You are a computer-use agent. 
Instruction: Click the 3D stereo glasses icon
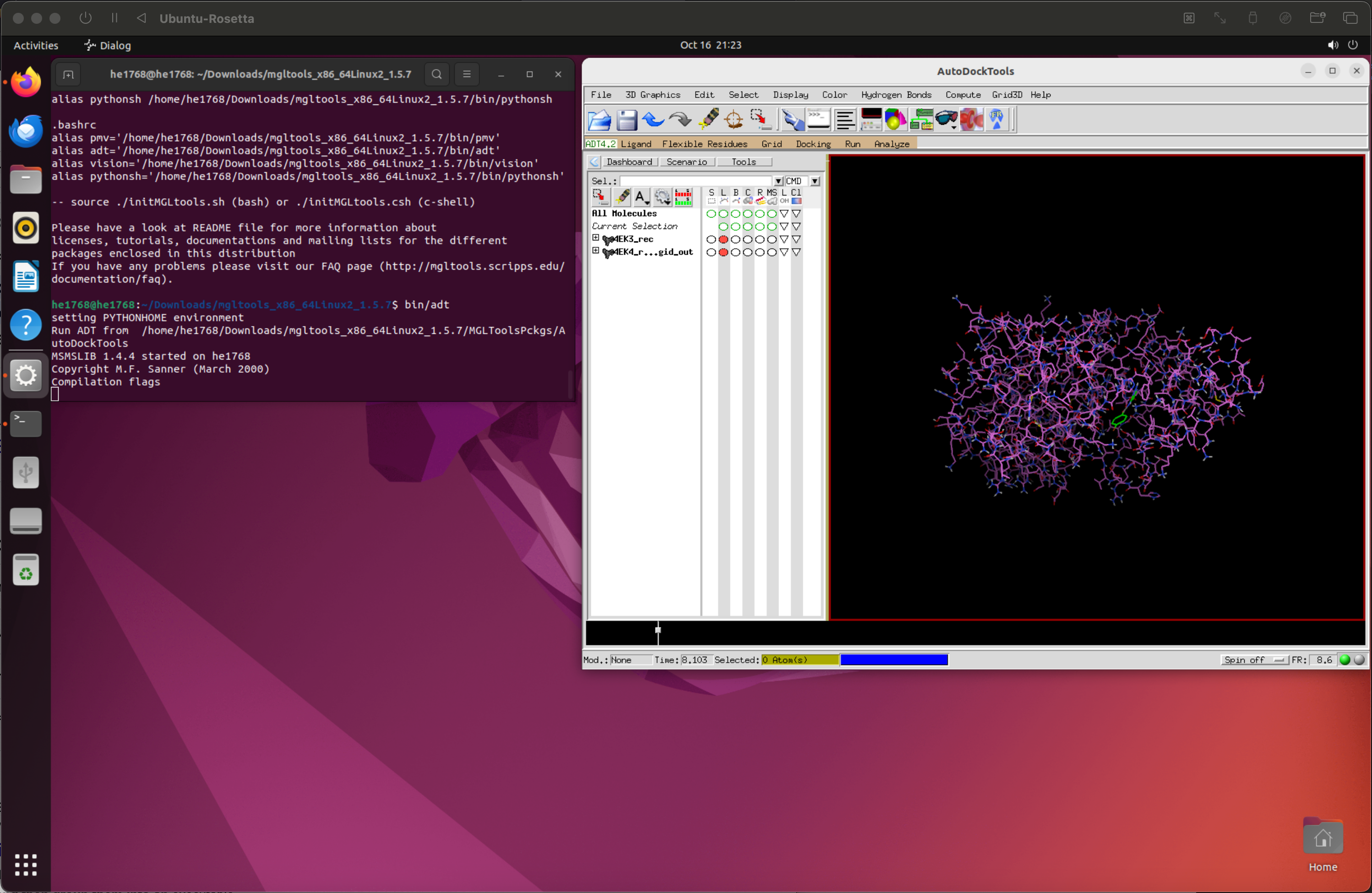947,120
